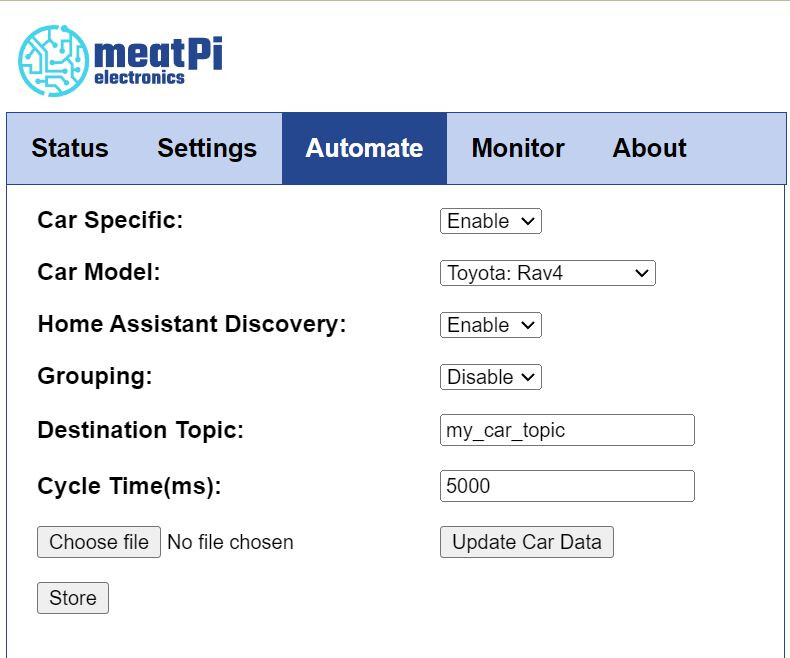Screen dimensions: 790x658
Task: Expand the Home Assistant Discovery dropdown
Action: (x=490, y=325)
